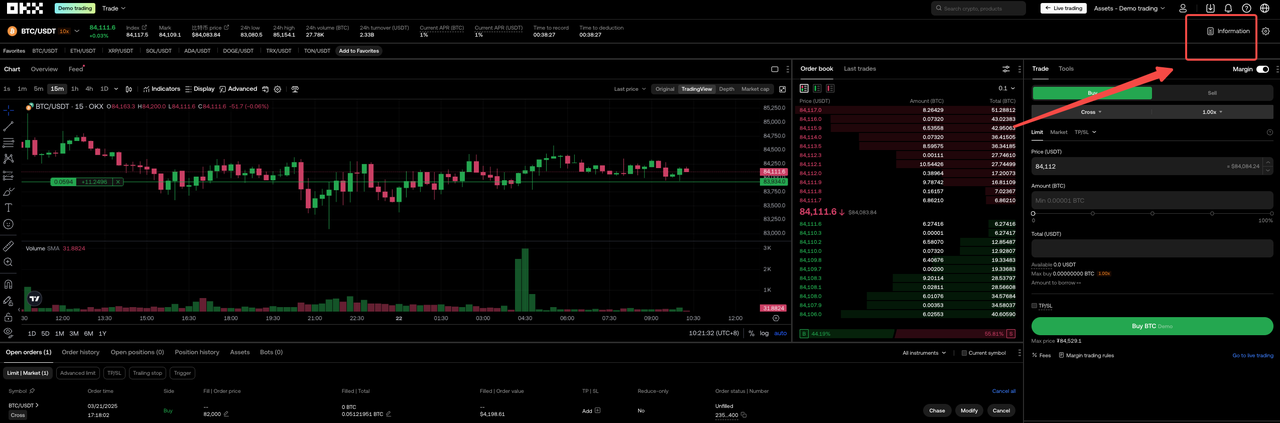Click the Live trading button
The image size is (1280, 423).
1063,8
